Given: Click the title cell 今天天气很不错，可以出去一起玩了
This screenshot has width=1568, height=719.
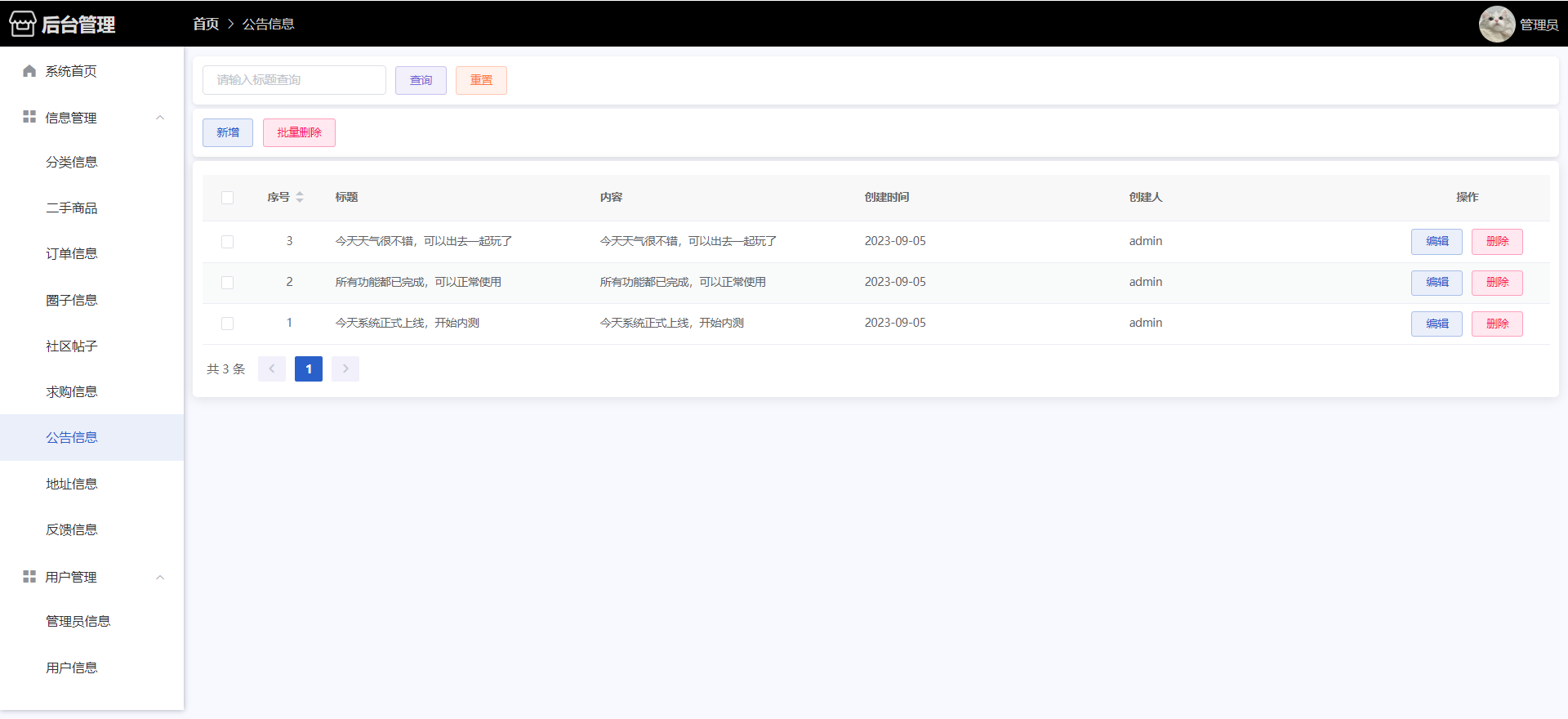Looking at the screenshot, I should (424, 241).
